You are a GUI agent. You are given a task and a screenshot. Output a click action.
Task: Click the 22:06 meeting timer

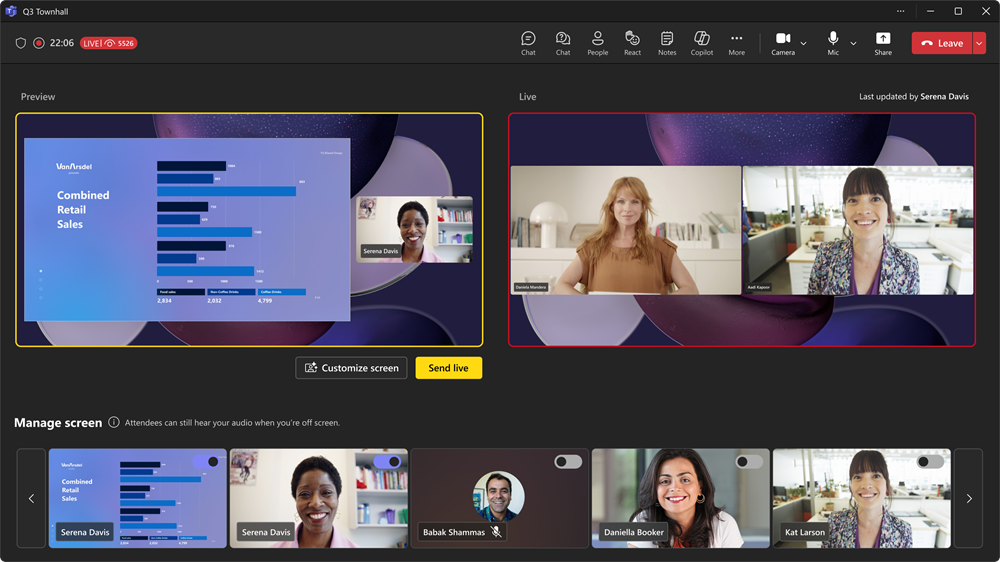pos(62,43)
